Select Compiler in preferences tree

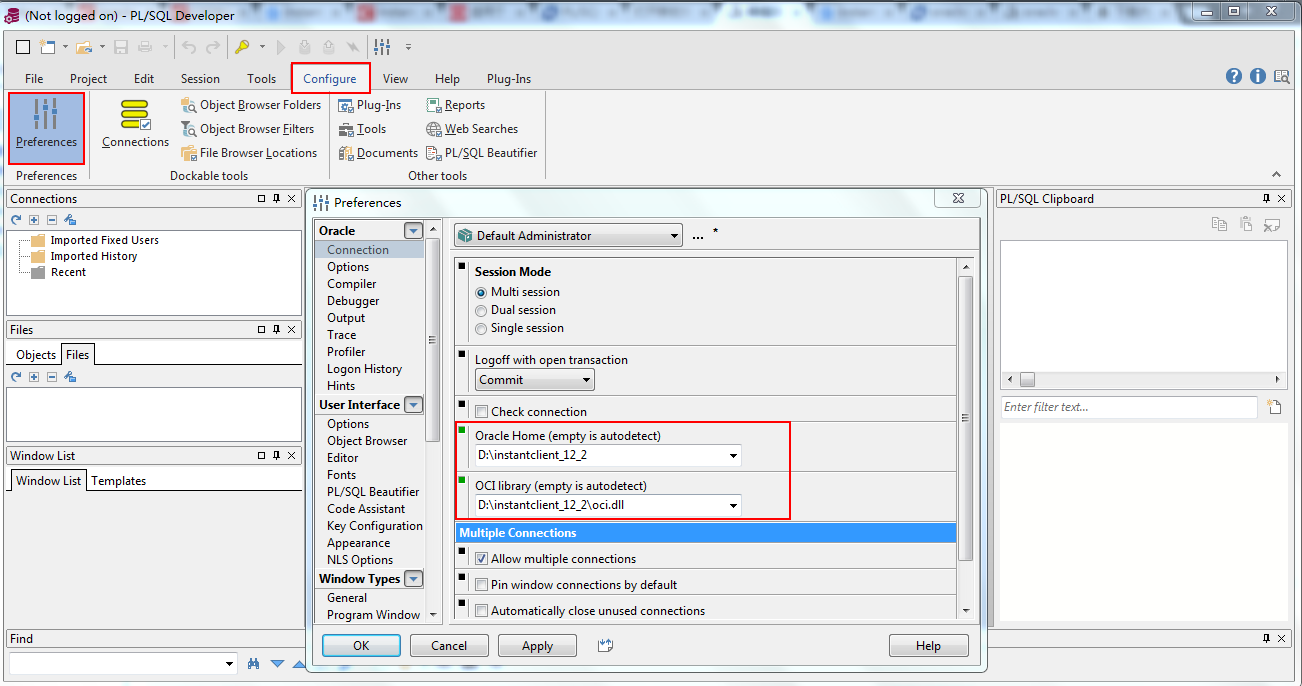click(x=352, y=284)
